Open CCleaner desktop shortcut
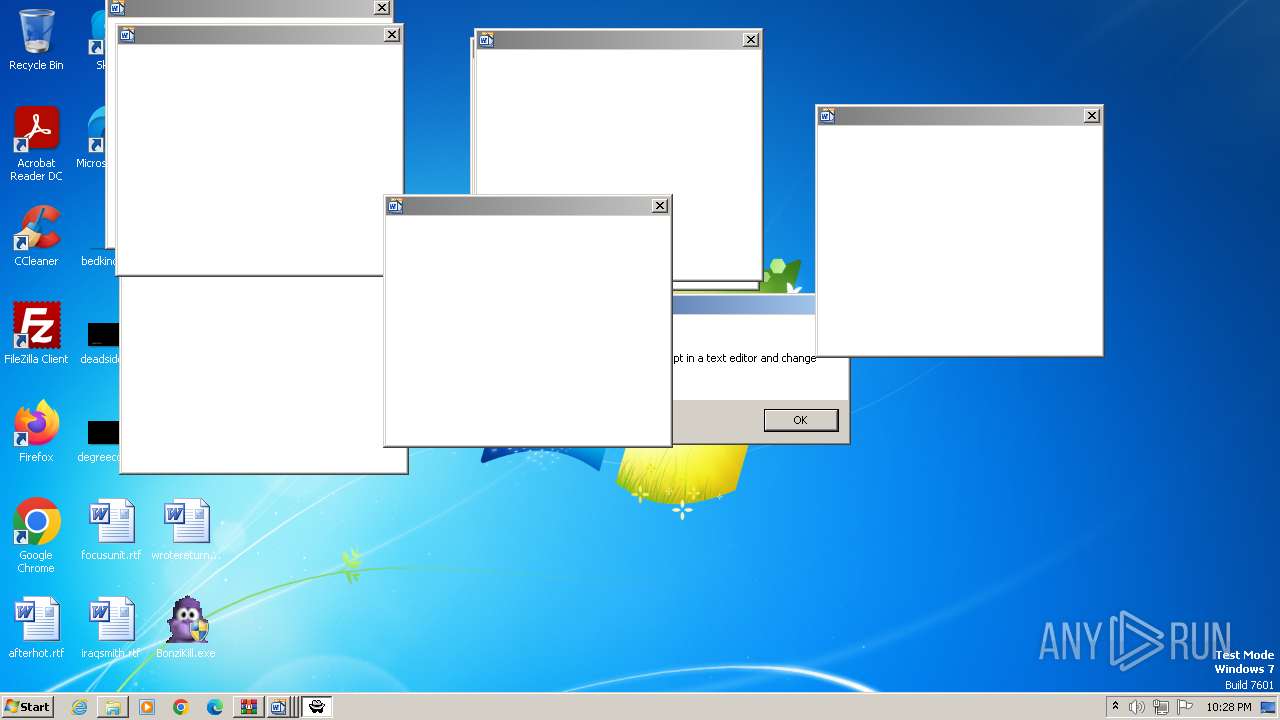 click(x=36, y=236)
